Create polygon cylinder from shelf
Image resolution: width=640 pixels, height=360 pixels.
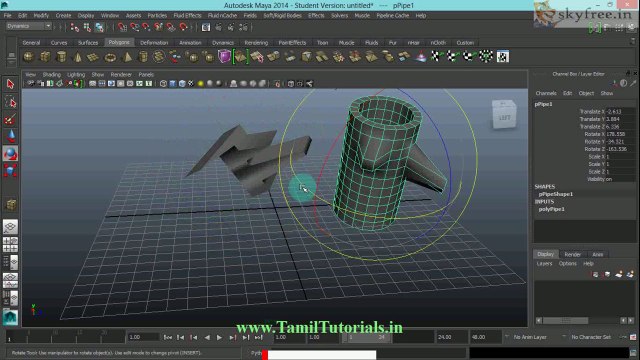pyautogui.click(x=61, y=57)
